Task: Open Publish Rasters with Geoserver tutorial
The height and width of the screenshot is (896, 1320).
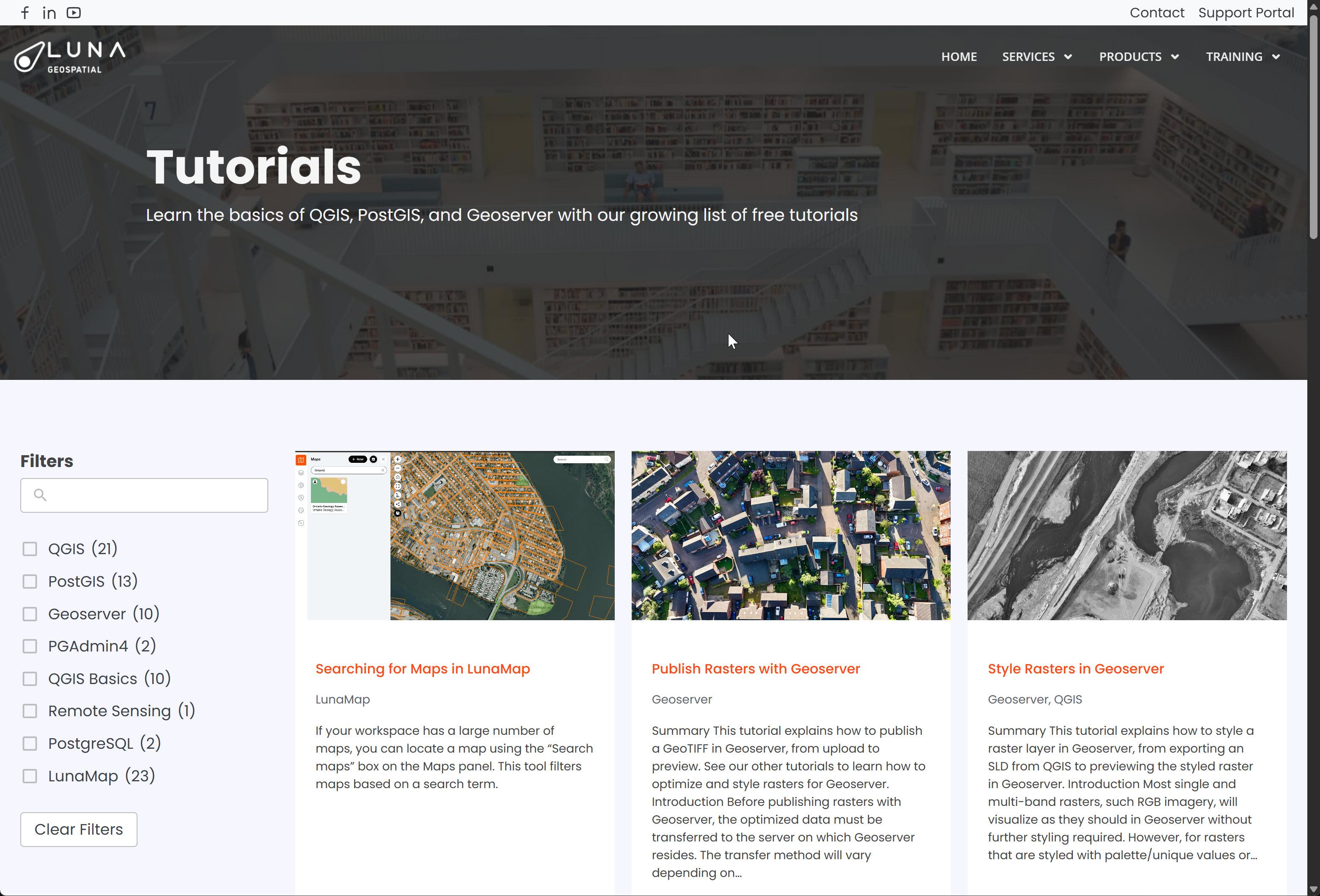Action: click(756, 669)
